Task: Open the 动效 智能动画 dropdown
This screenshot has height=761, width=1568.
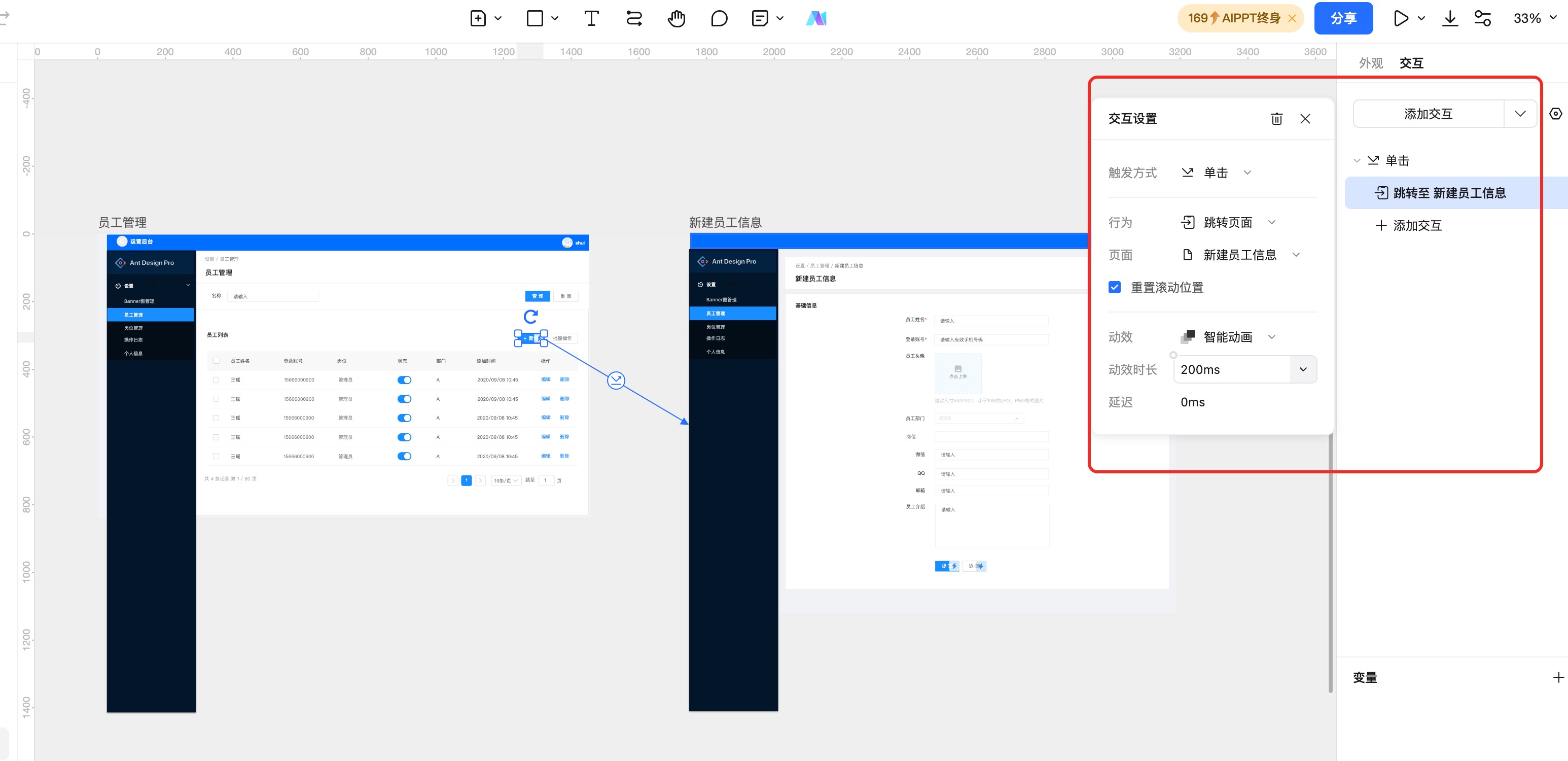Action: pyautogui.click(x=1228, y=337)
